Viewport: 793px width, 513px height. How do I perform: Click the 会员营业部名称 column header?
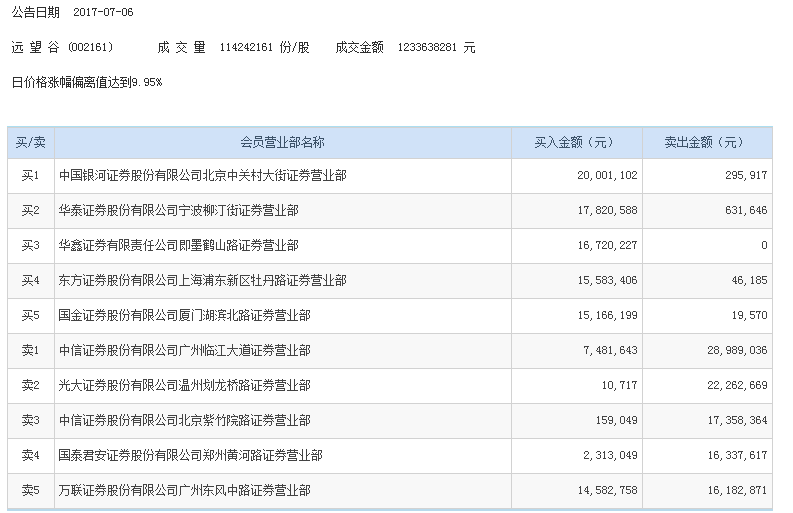[282, 143]
